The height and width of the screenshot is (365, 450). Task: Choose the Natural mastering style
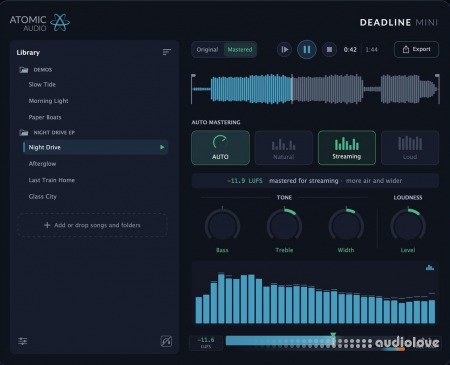coord(284,148)
